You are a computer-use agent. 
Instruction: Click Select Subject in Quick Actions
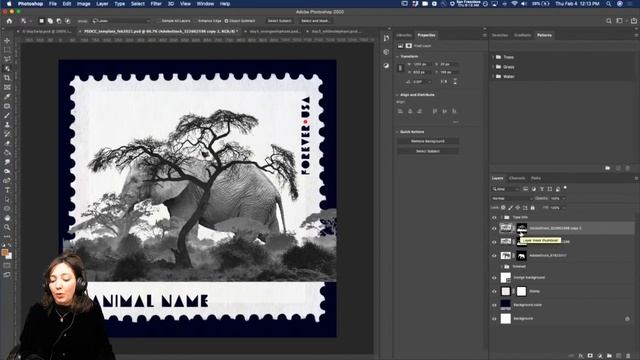(x=428, y=151)
